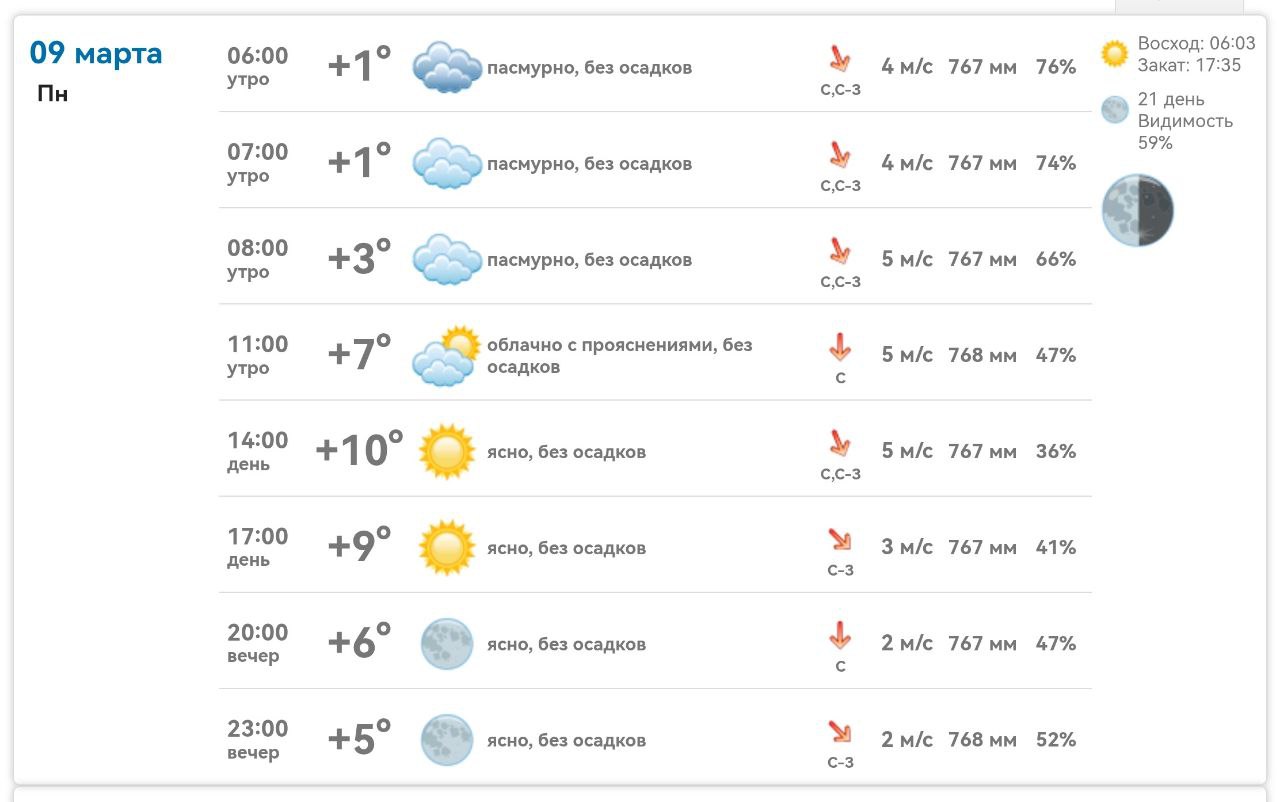Click the large moon phase image
Image resolution: width=1280 pixels, height=802 pixels.
[x=1138, y=210]
